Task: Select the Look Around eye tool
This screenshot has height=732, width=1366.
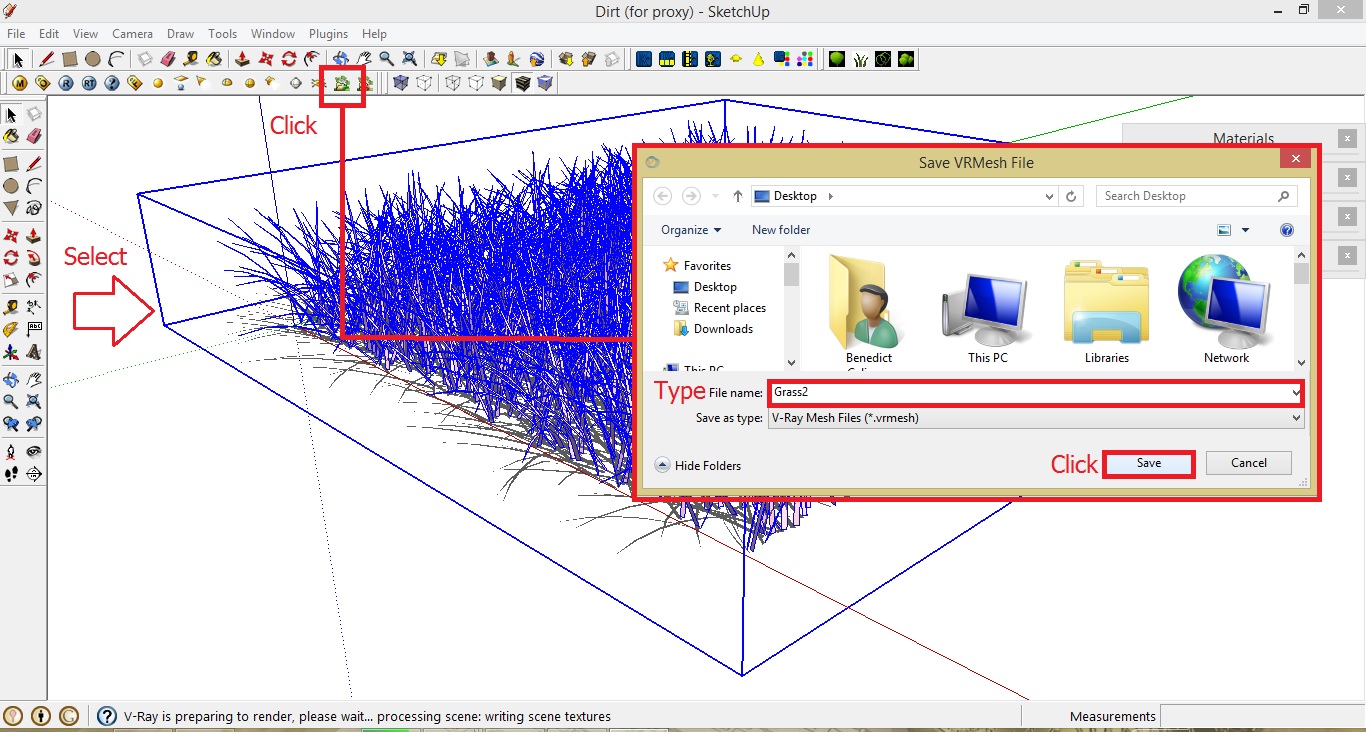Action: 34,451
